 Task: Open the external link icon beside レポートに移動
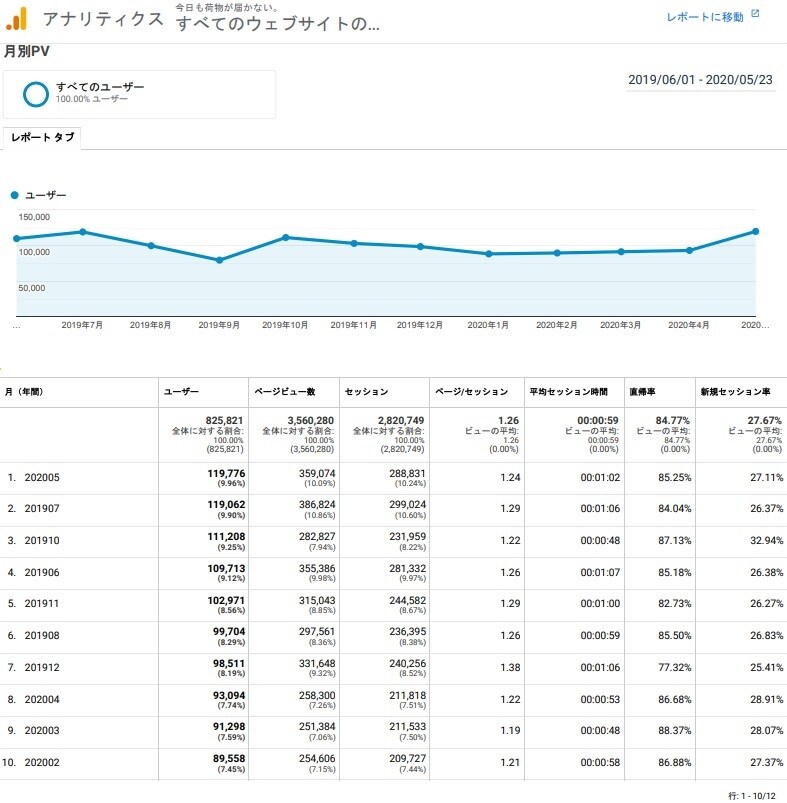pos(755,14)
